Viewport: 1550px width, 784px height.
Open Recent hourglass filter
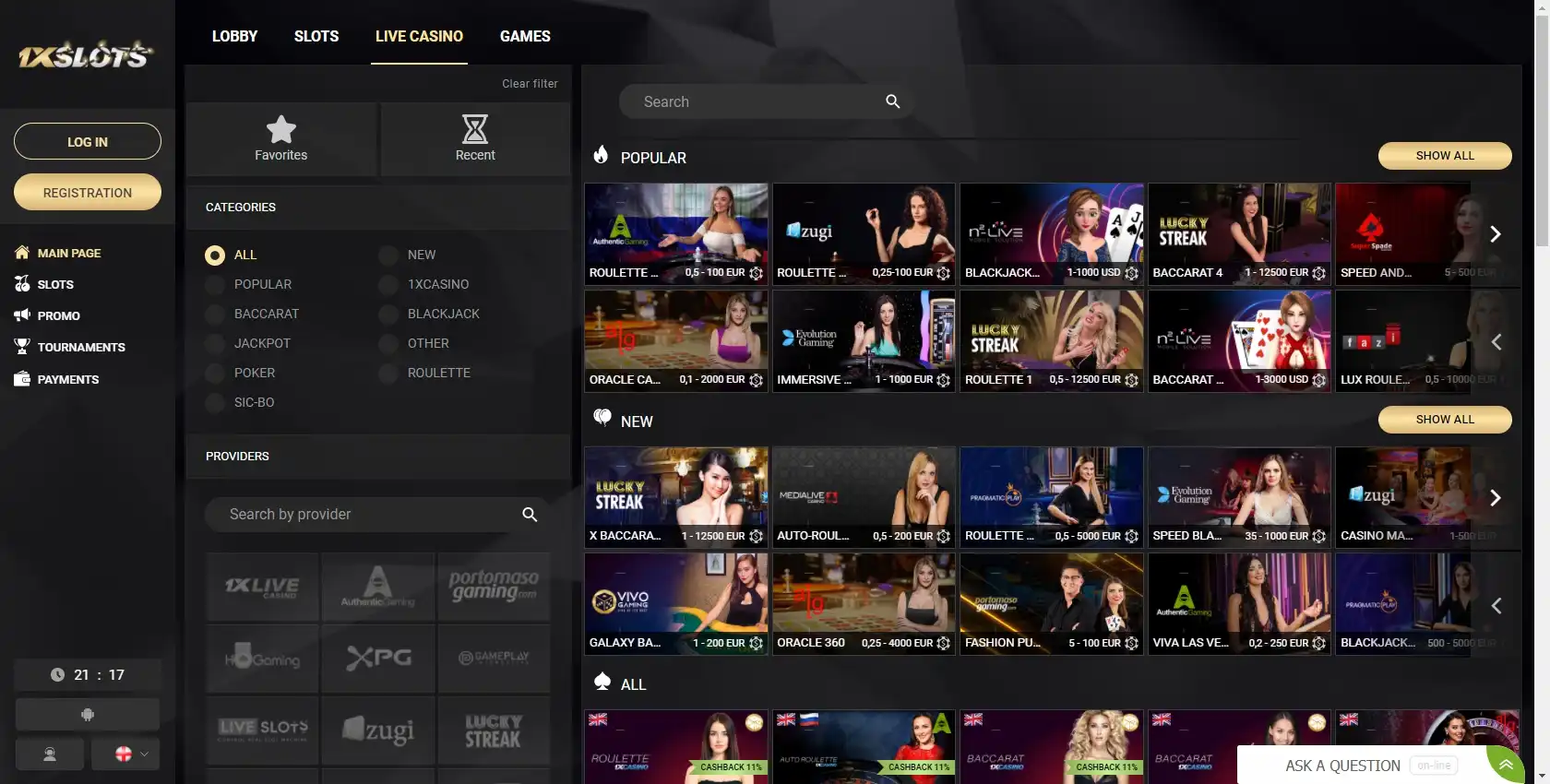[475, 139]
